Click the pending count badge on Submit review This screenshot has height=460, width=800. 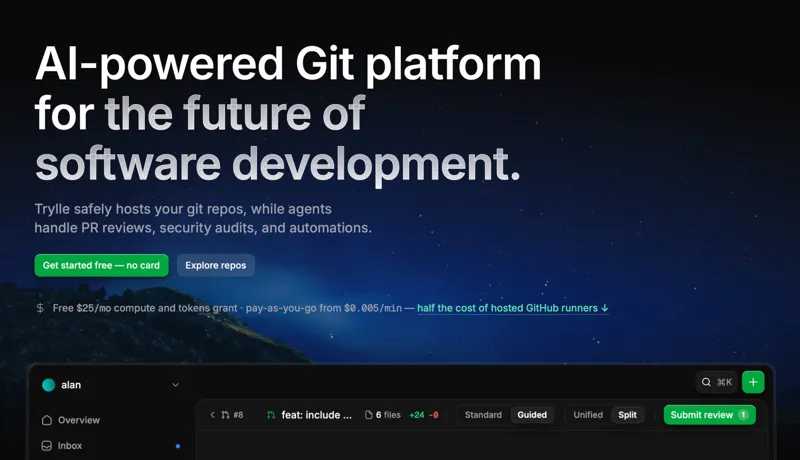point(743,415)
